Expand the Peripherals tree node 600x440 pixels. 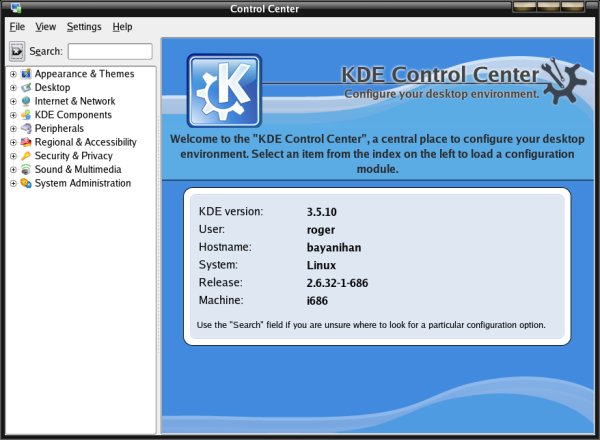coord(13,129)
